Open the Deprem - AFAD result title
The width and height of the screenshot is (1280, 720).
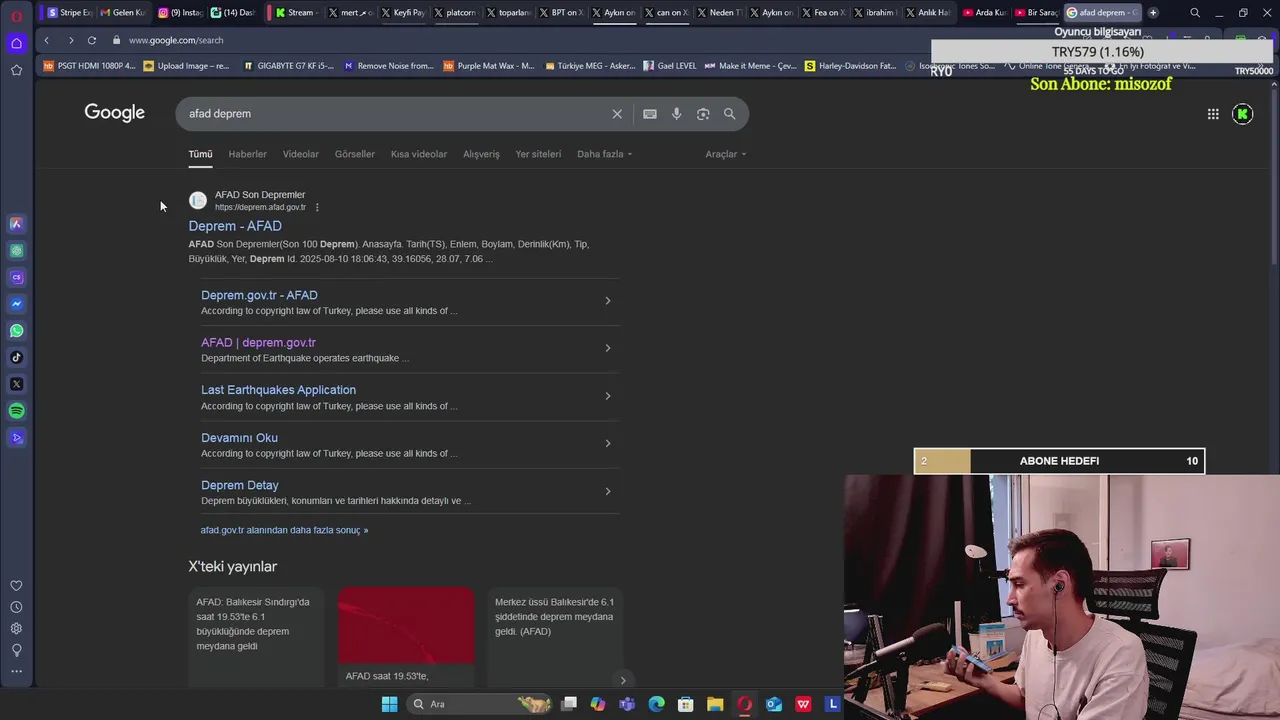(x=235, y=226)
